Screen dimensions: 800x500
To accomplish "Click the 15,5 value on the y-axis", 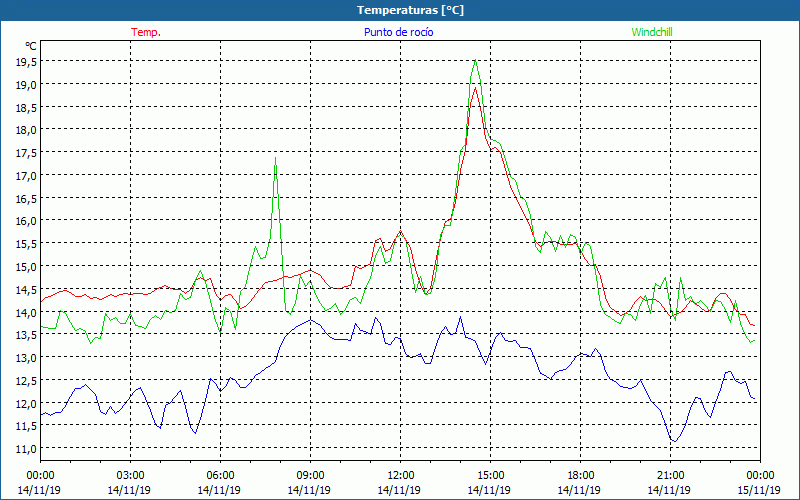I will [27, 243].
